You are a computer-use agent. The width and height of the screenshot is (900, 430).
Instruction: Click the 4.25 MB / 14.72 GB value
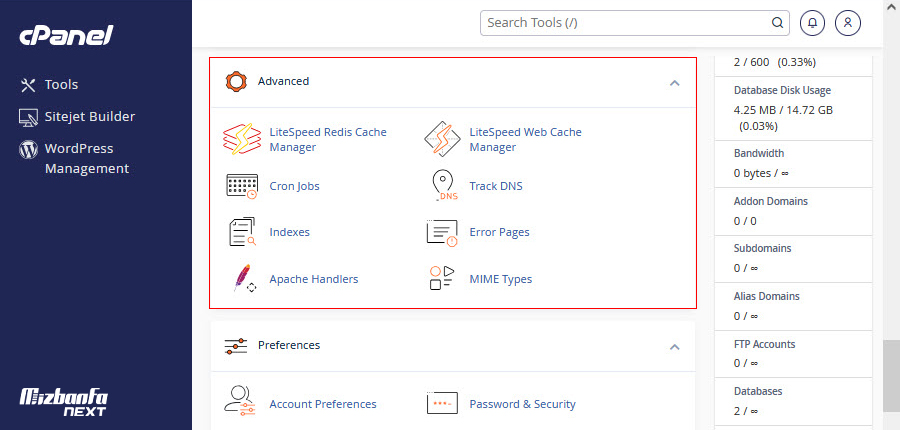click(783, 110)
